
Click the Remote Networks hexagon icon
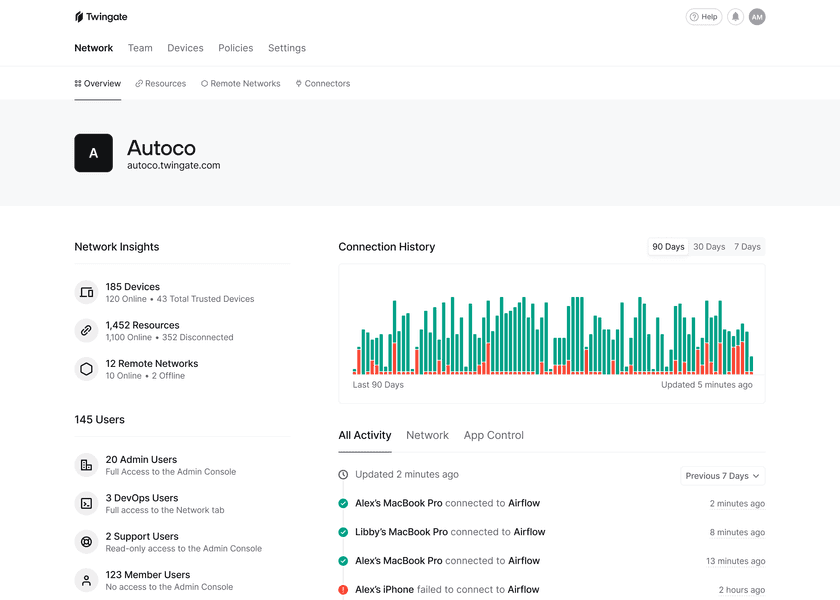(86, 369)
